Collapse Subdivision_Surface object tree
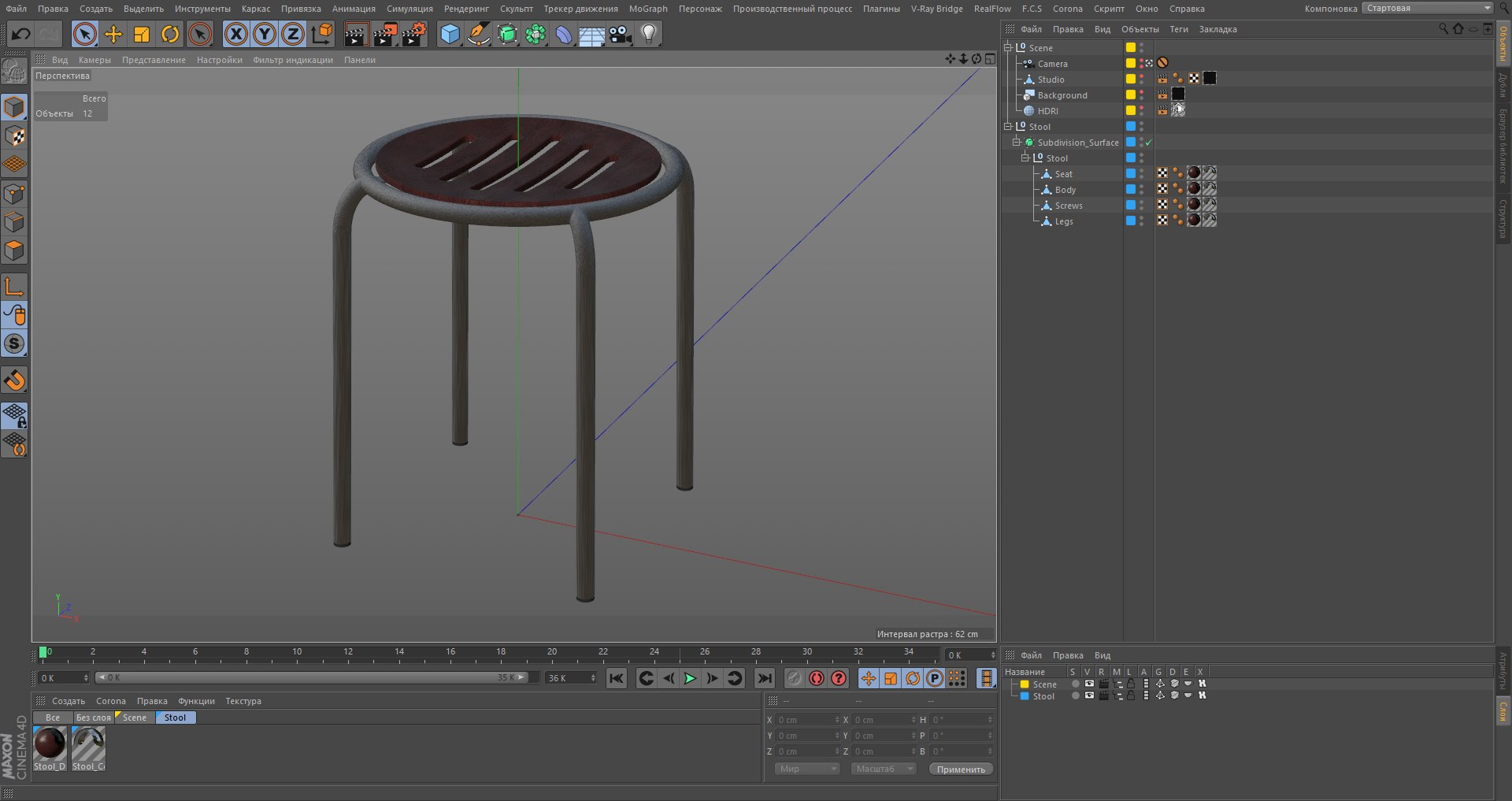This screenshot has width=1512, height=801. pyautogui.click(x=1016, y=142)
